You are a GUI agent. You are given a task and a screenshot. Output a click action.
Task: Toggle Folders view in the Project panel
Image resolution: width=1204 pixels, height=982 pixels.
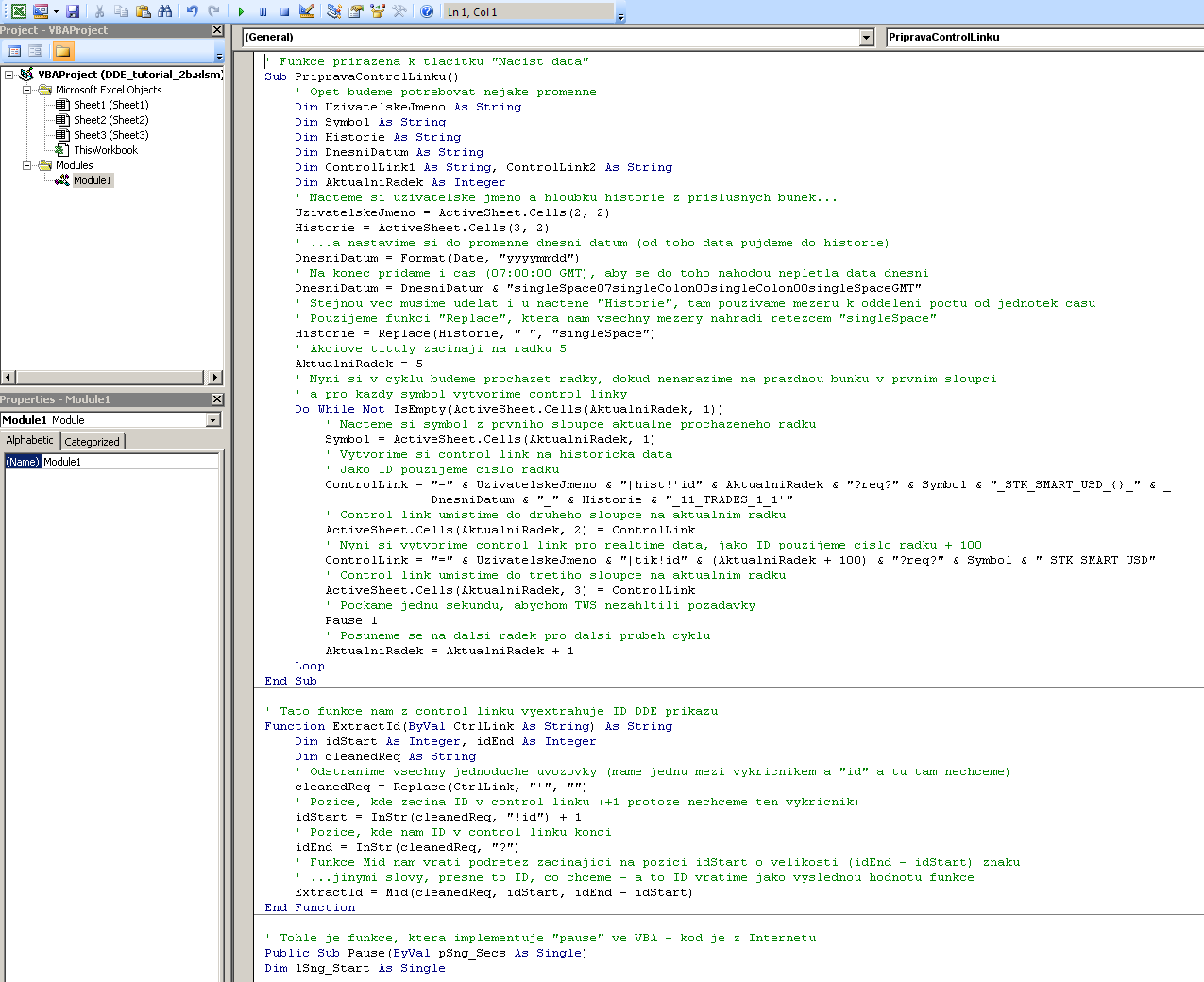coord(62,51)
